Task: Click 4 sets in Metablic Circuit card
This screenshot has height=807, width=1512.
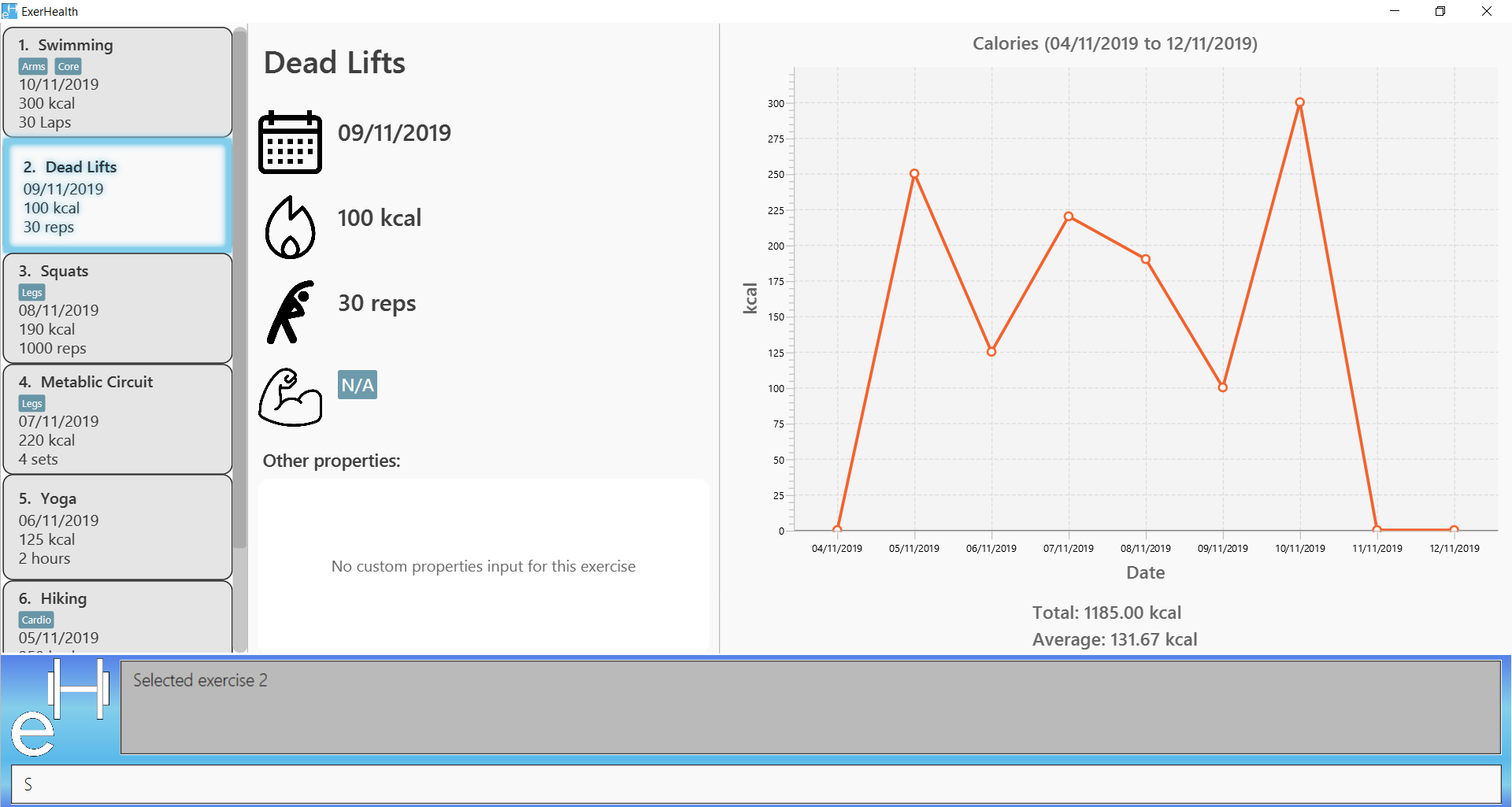Action: click(x=39, y=459)
